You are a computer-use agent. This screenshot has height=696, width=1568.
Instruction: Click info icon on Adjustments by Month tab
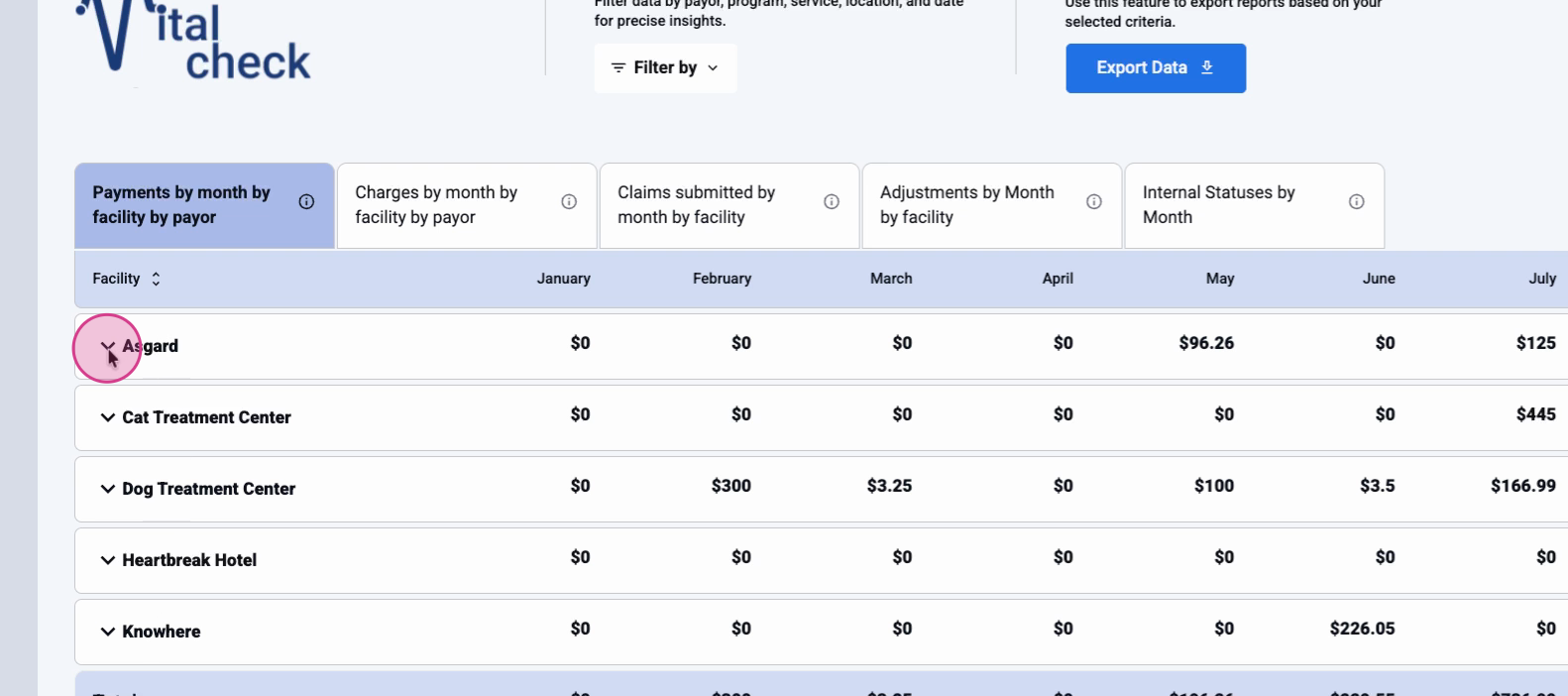tap(1094, 202)
